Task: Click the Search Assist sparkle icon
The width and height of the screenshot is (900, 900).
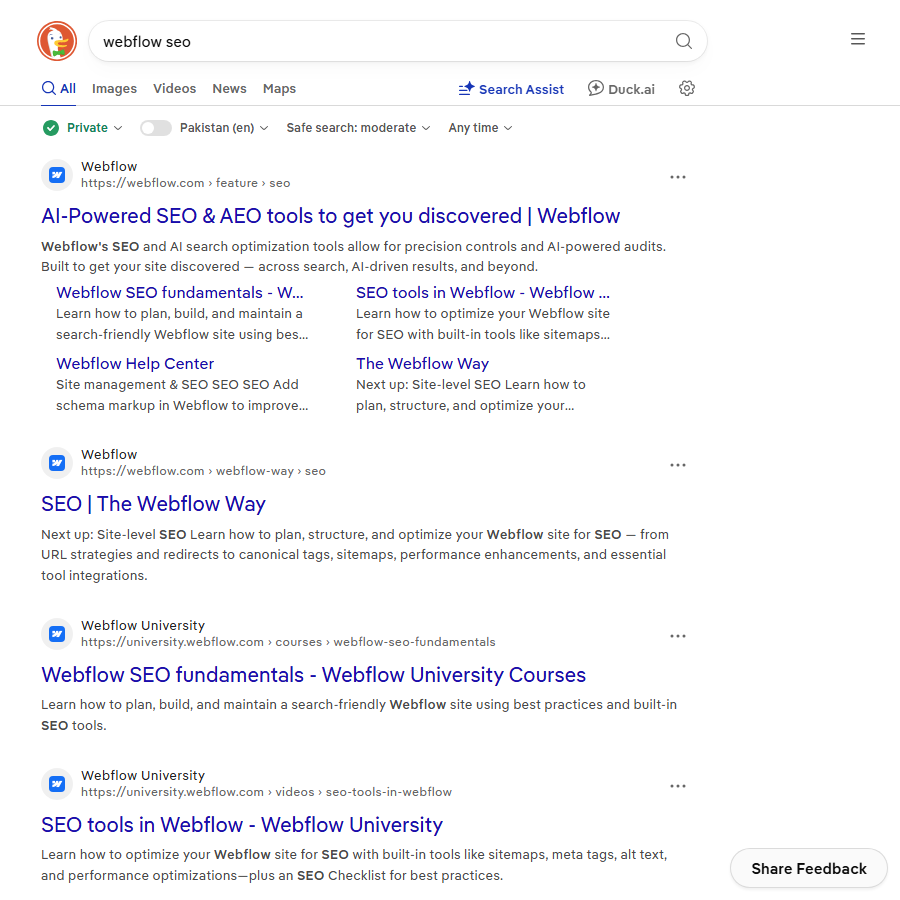Action: tap(466, 89)
